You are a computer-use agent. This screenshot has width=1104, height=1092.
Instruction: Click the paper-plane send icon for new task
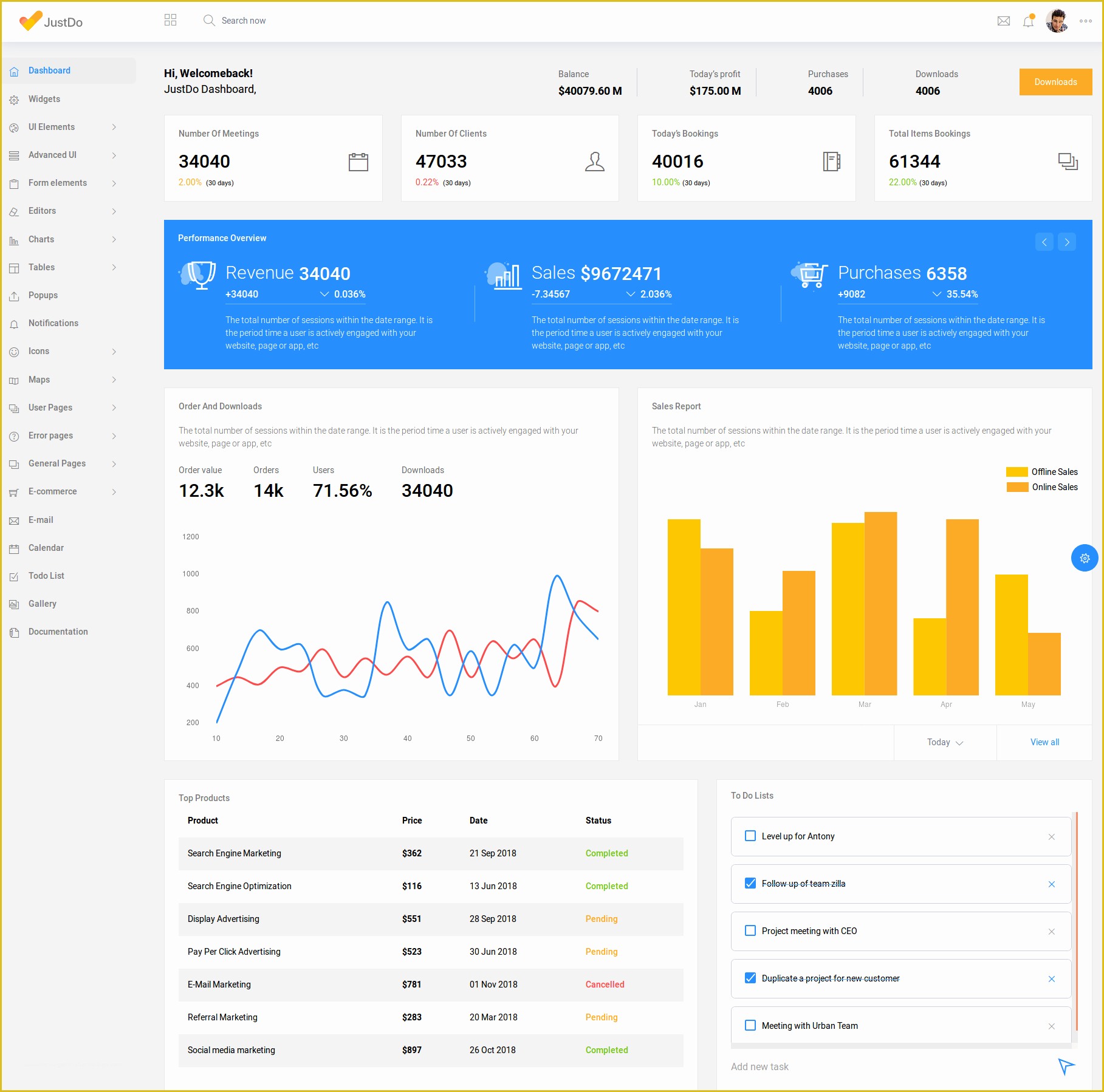pos(1066,1066)
